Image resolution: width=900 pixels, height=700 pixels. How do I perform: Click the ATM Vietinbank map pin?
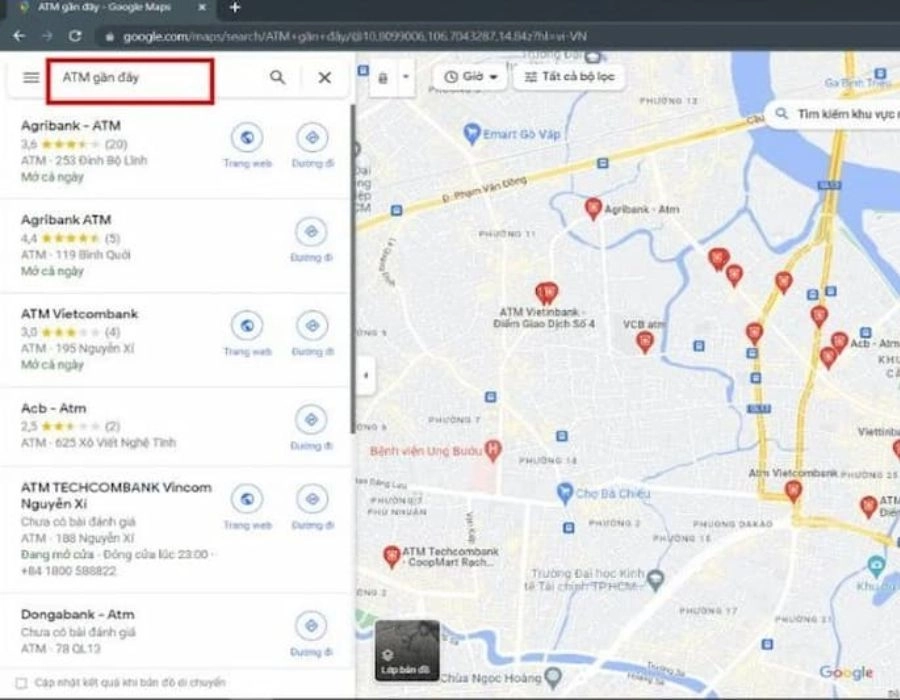(x=546, y=293)
